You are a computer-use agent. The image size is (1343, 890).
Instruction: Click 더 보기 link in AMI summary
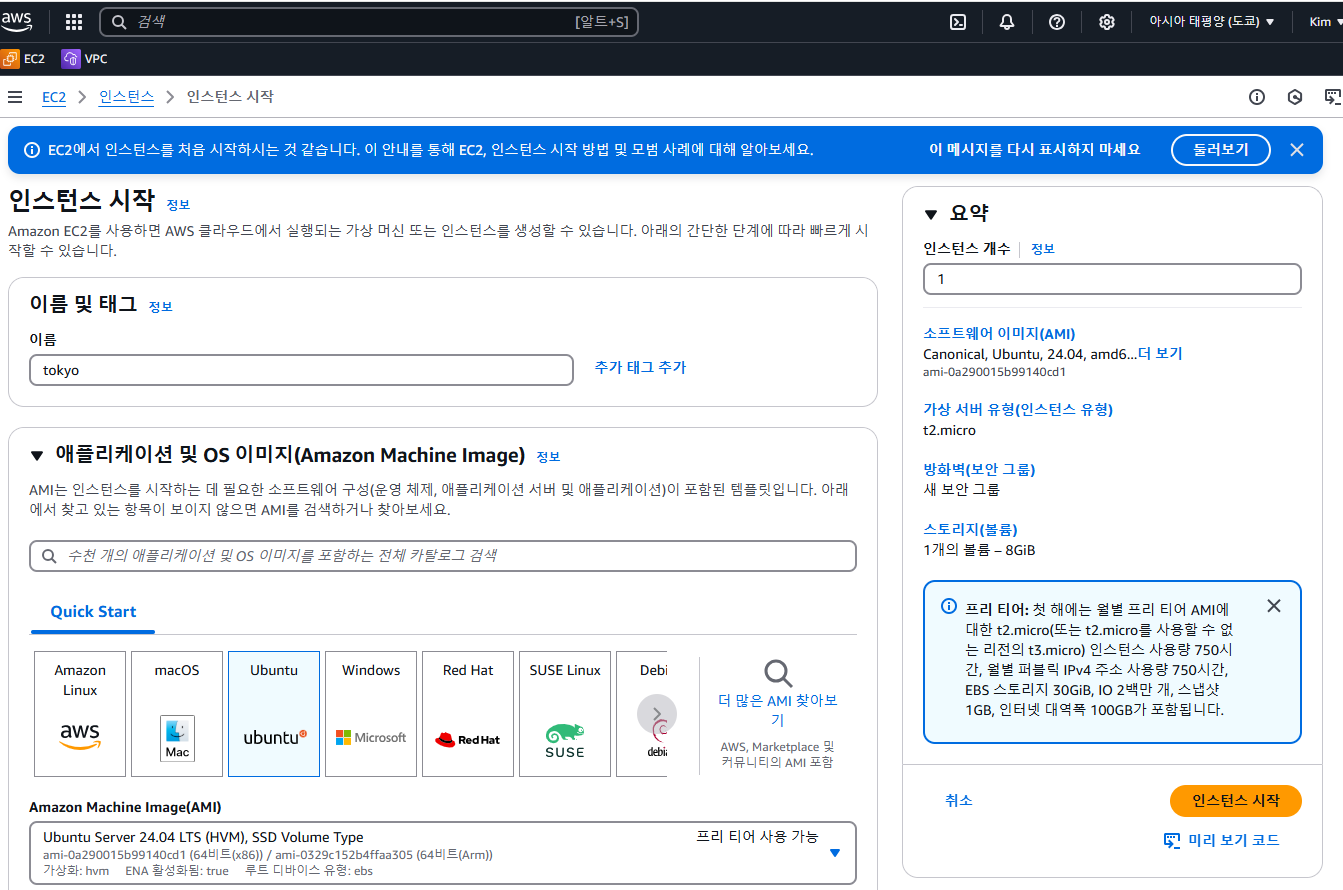pos(1160,354)
